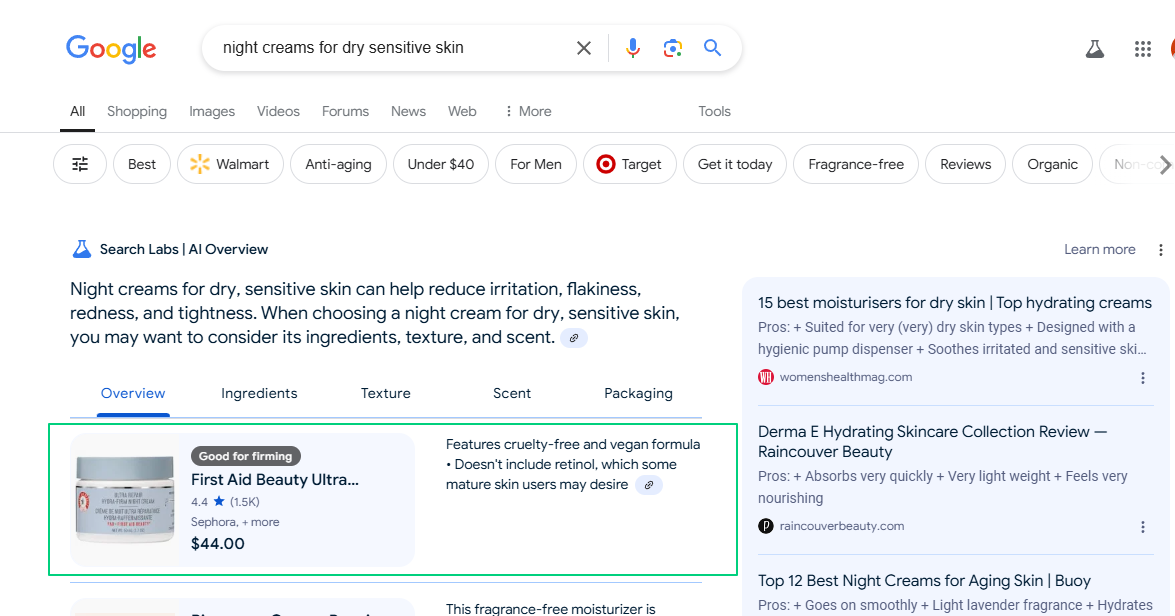Apply the Under $40 filter chip
Image resolution: width=1175 pixels, height=616 pixels.
[441, 164]
